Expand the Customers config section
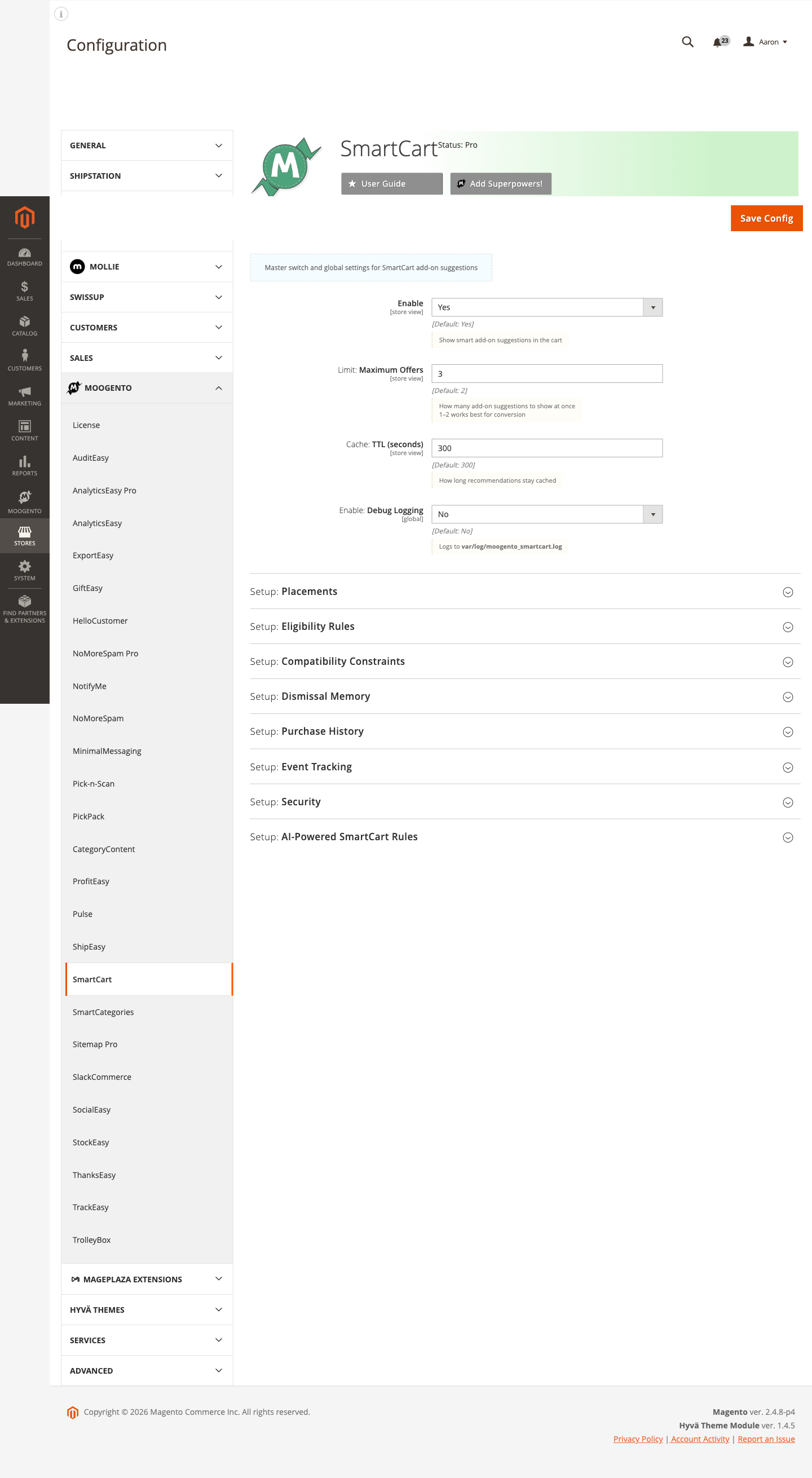This screenshot has width=812, height=1478. click(x=147, y=328)
